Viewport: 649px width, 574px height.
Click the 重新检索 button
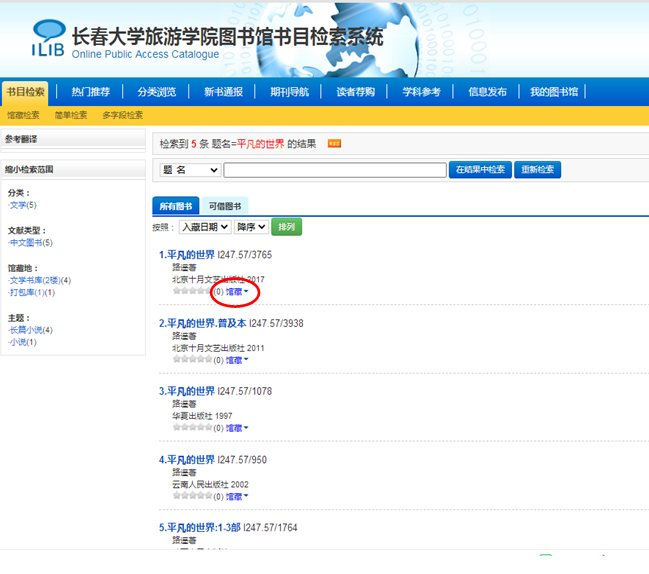[x=538, y=170]
